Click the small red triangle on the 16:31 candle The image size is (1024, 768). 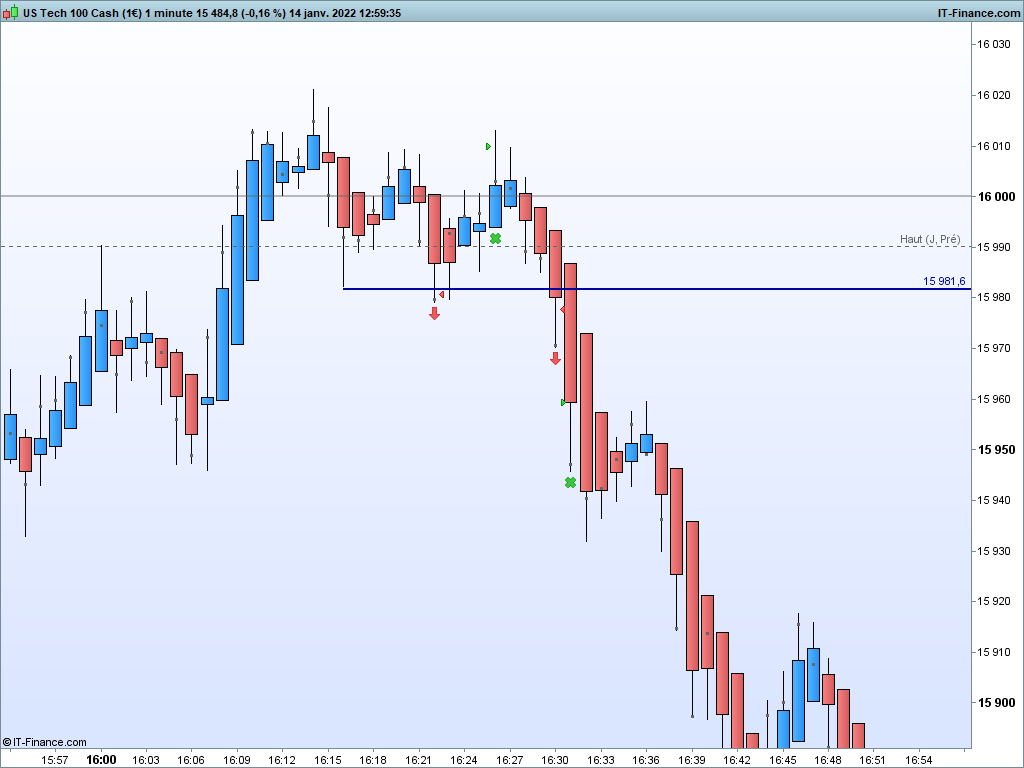(x=563, y=310)
